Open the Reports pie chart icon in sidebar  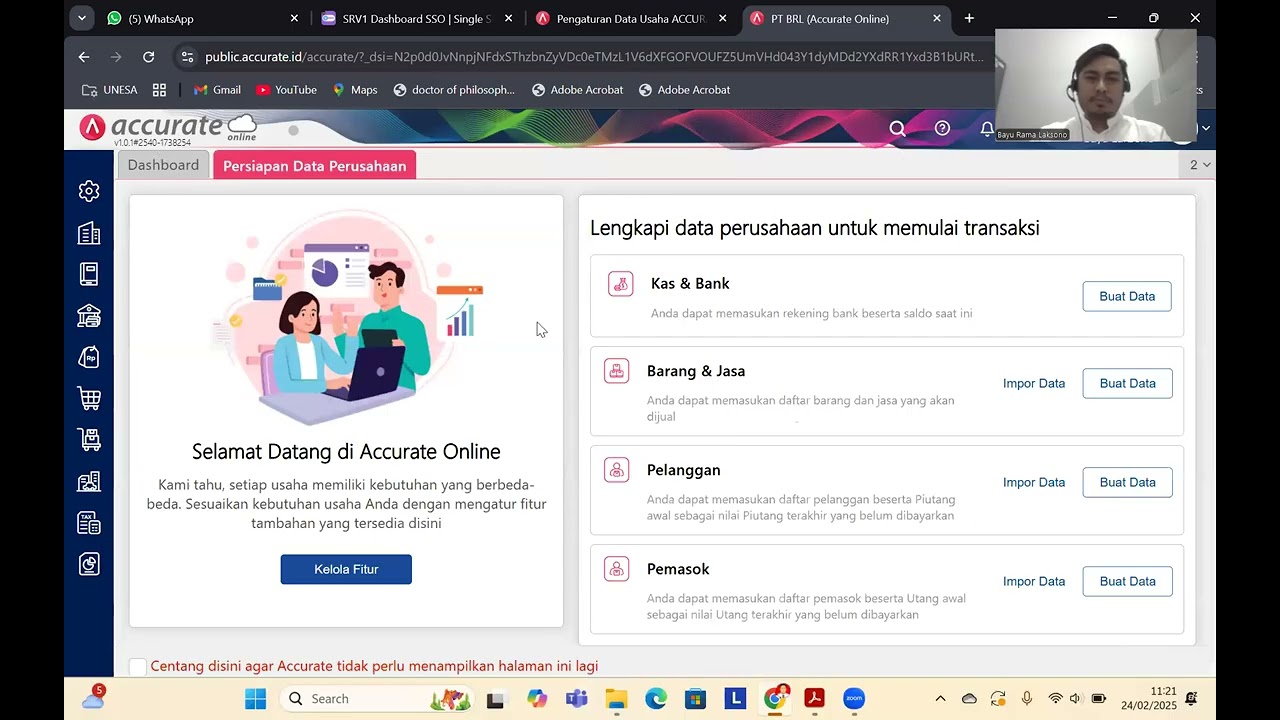(89, 565)
